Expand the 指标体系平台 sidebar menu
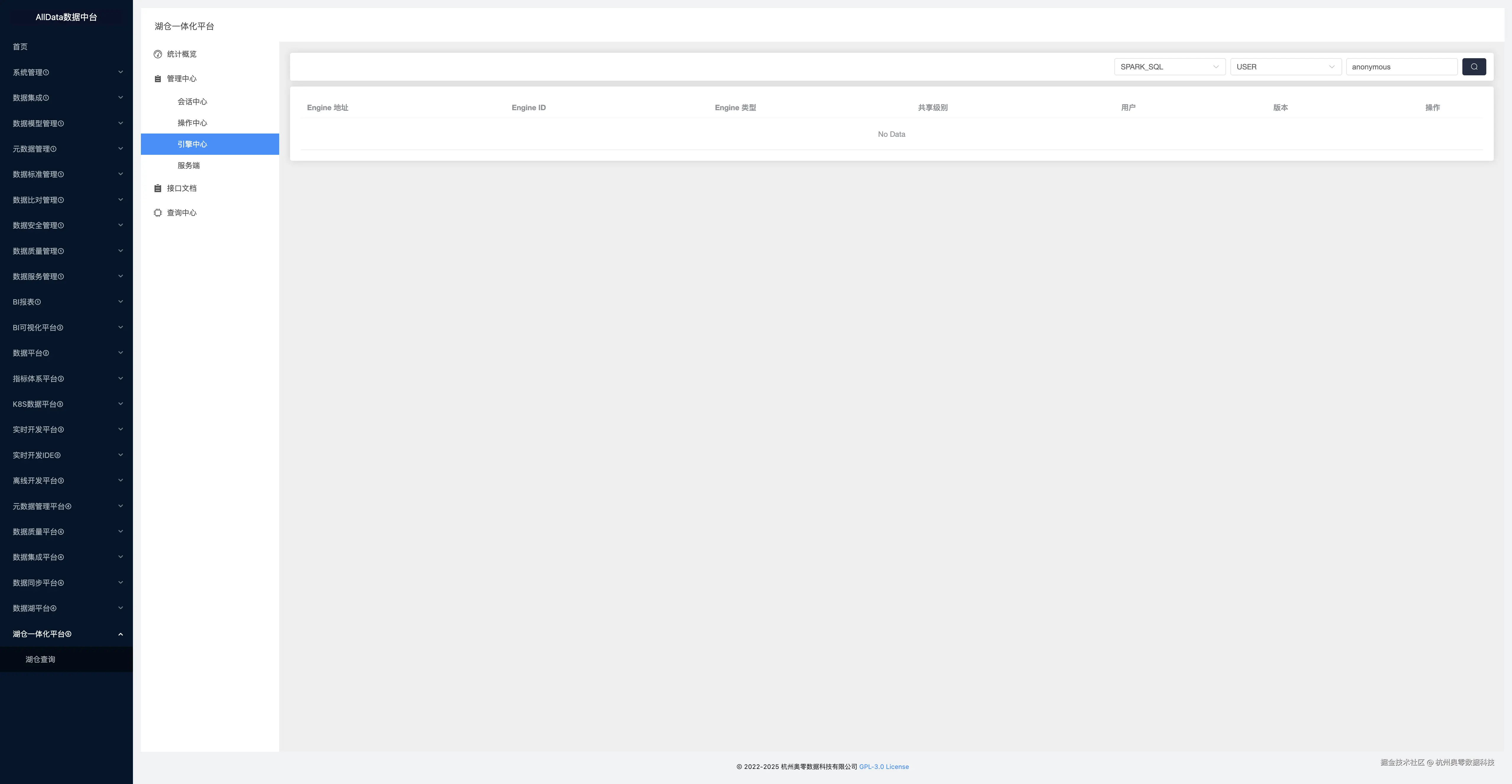The image size is (1512, 784). 66,378
